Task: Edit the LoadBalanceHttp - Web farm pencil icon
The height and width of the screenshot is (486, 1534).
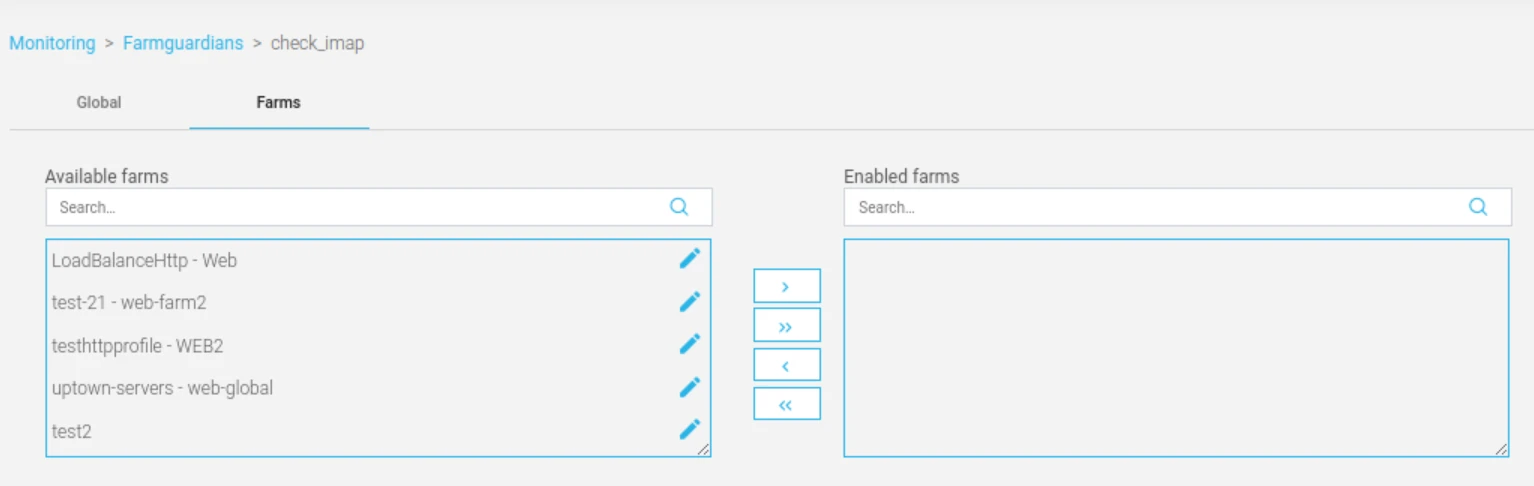Action: 690,259
